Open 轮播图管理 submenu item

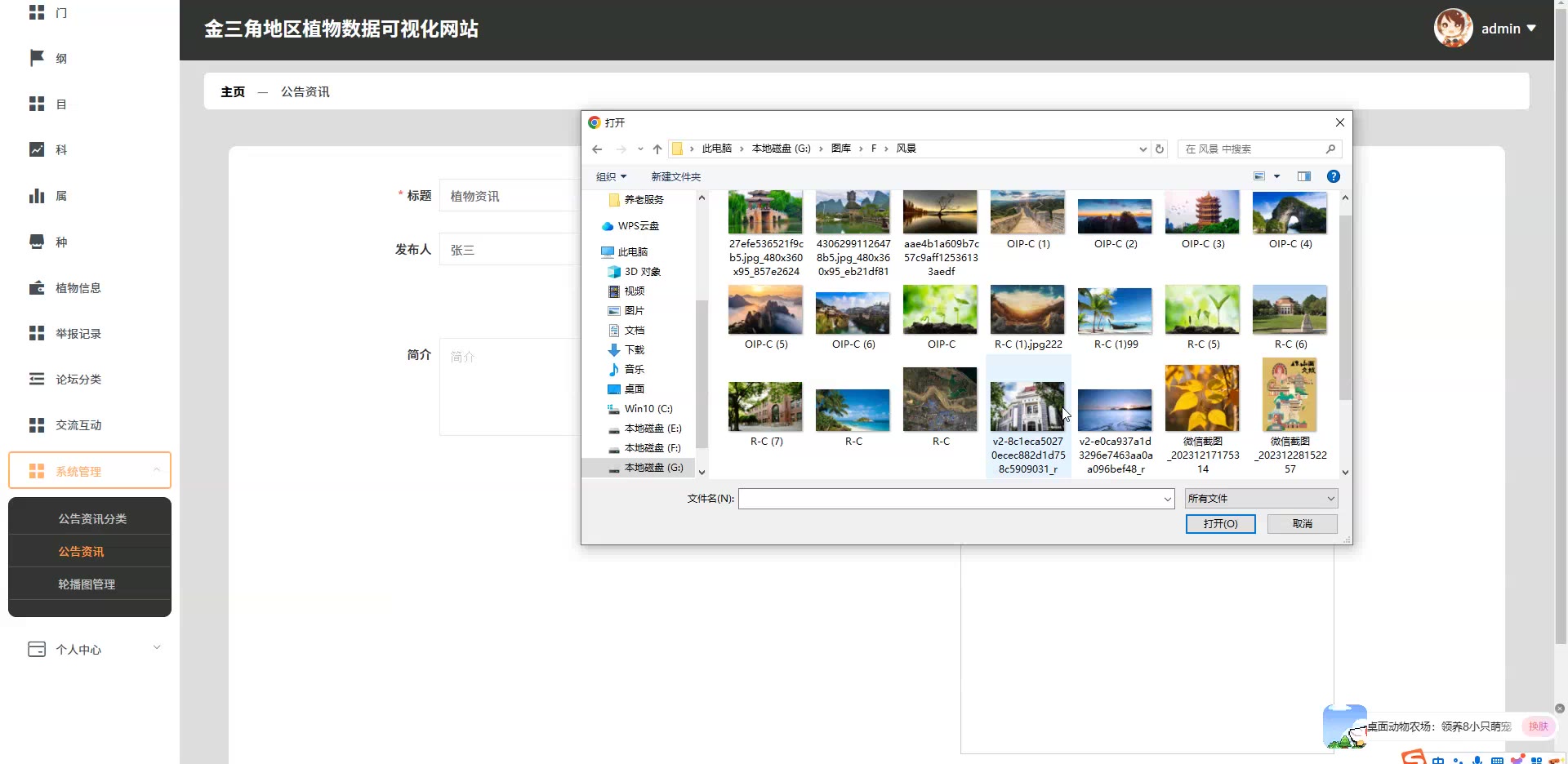pos(87,584)
